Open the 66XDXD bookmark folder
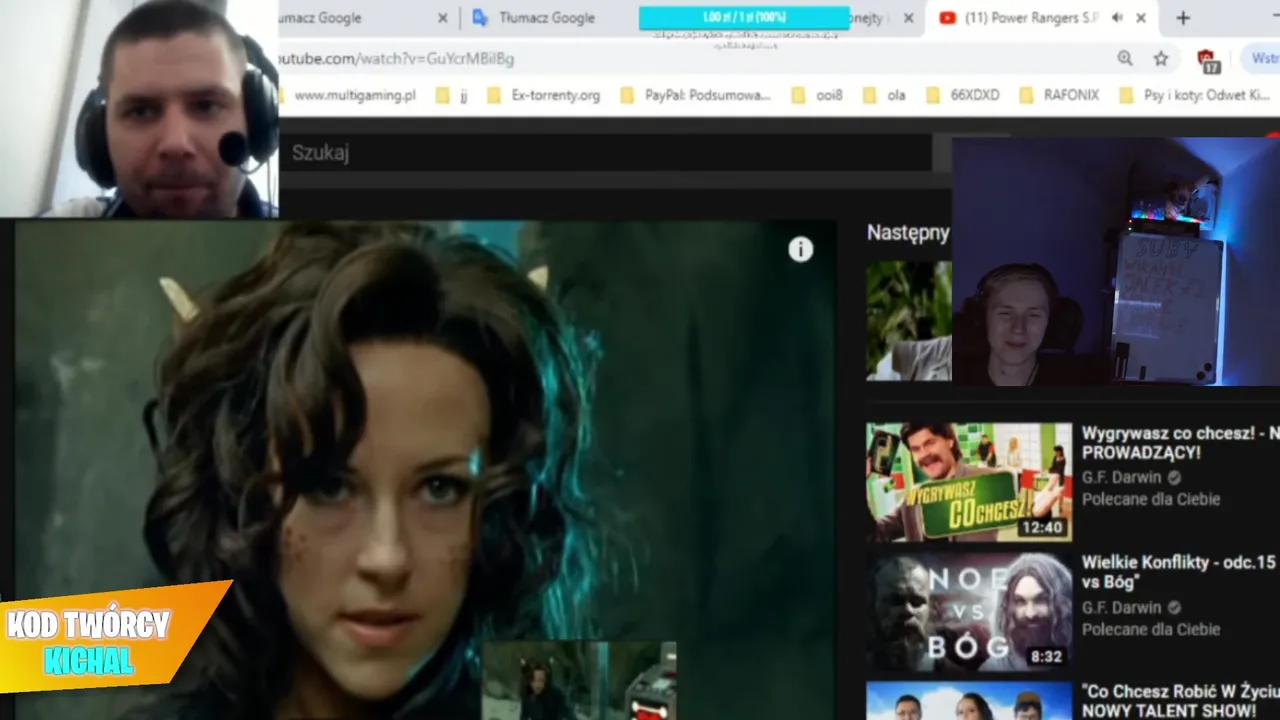1280x720 pixels. (x=963, y=96)
